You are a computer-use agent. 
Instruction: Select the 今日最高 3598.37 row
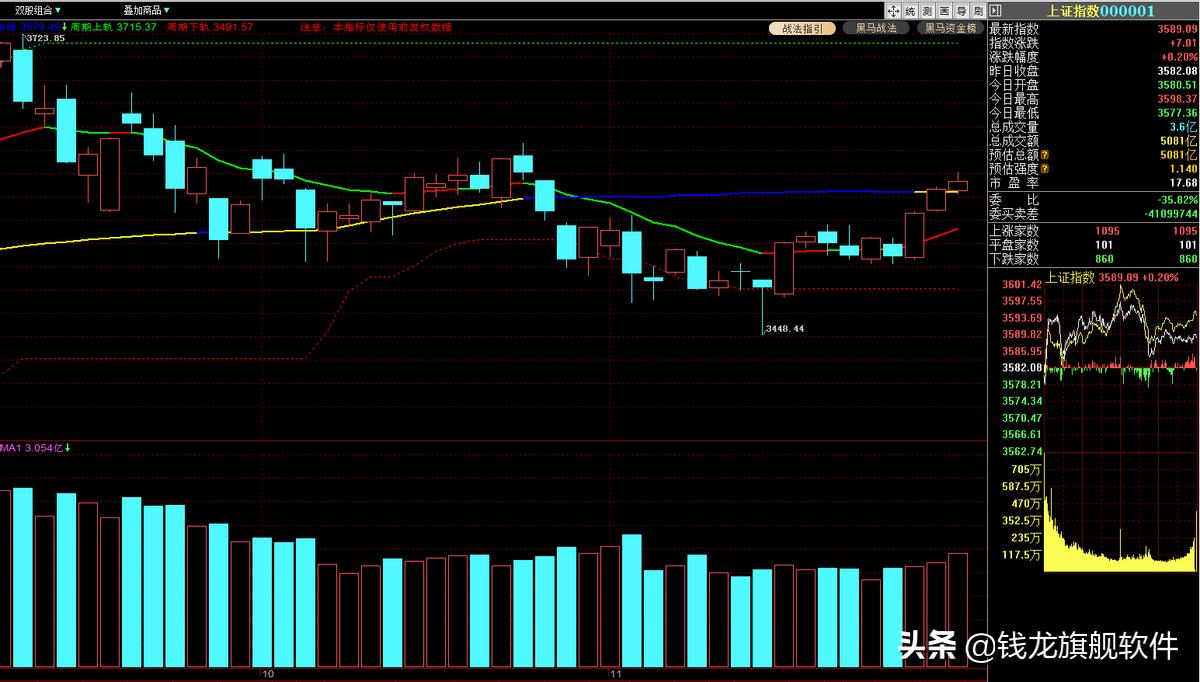tap(1093, 99)
